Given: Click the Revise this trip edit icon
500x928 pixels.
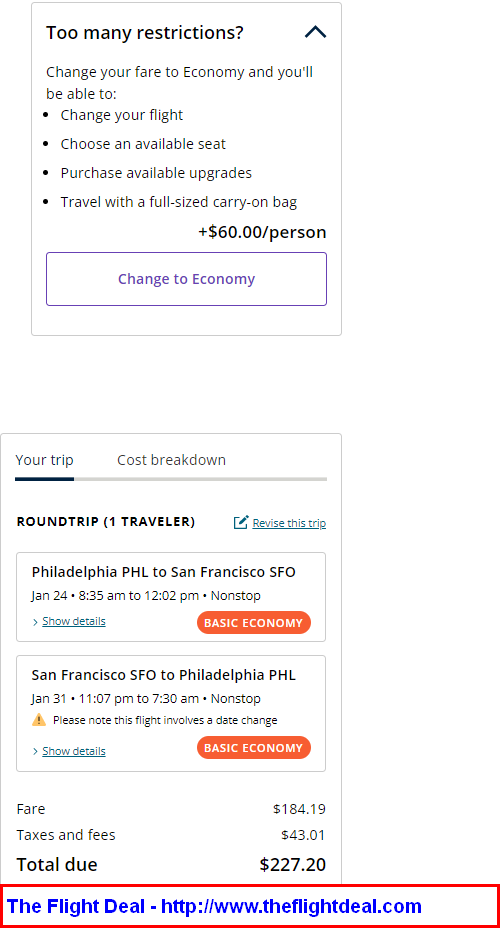Looking at the screenshot, I should coord(241,523).
